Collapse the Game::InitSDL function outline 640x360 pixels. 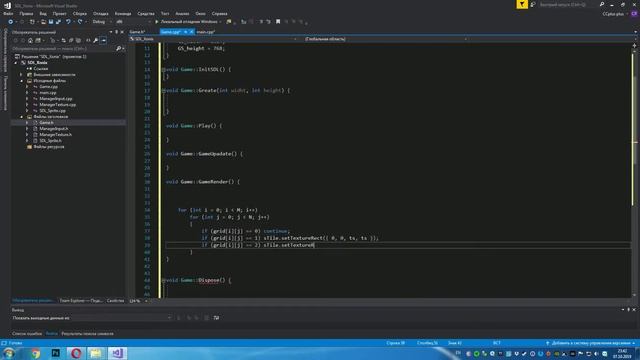164,70
